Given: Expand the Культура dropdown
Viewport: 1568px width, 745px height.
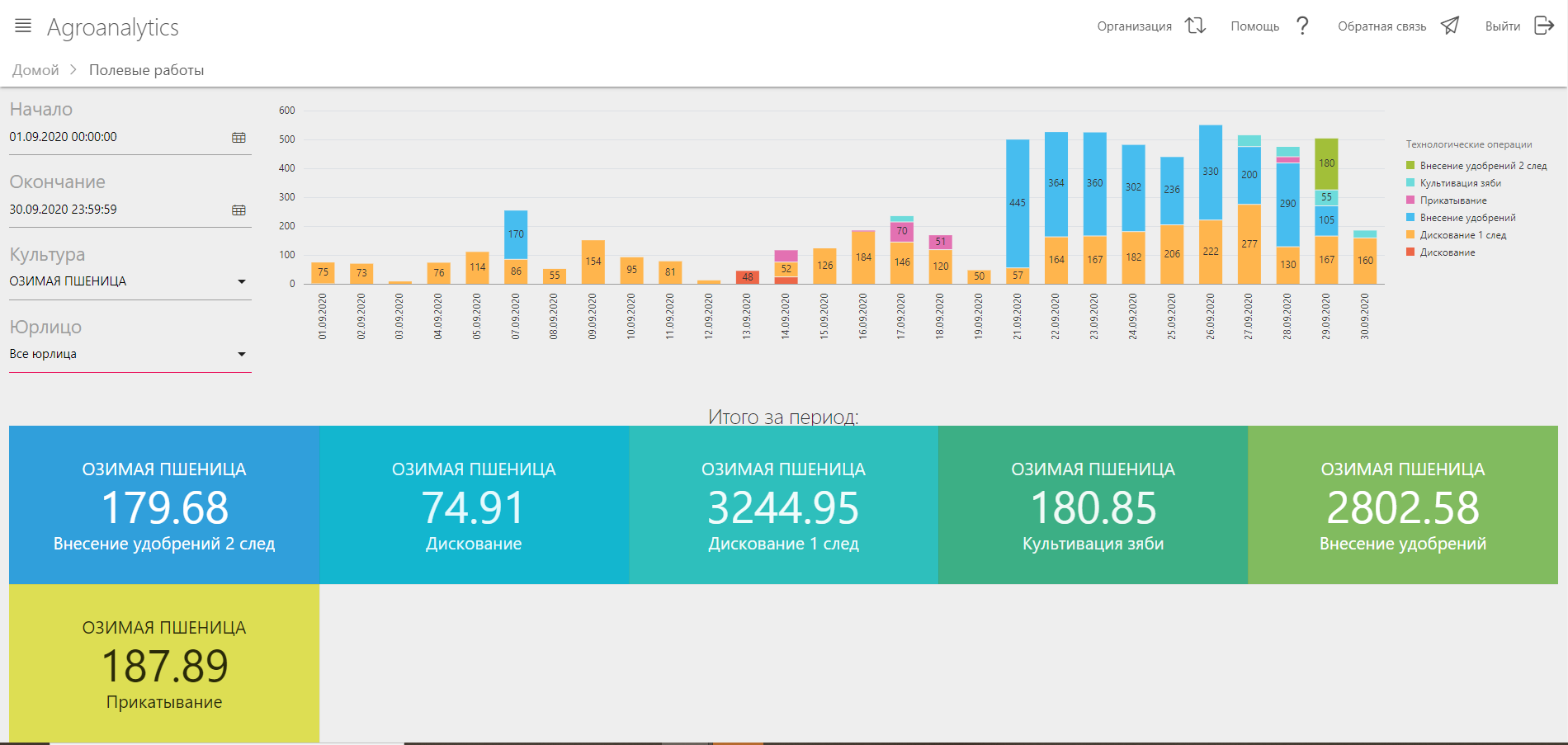Looking at the screenshot, I should tap(241, 282).
